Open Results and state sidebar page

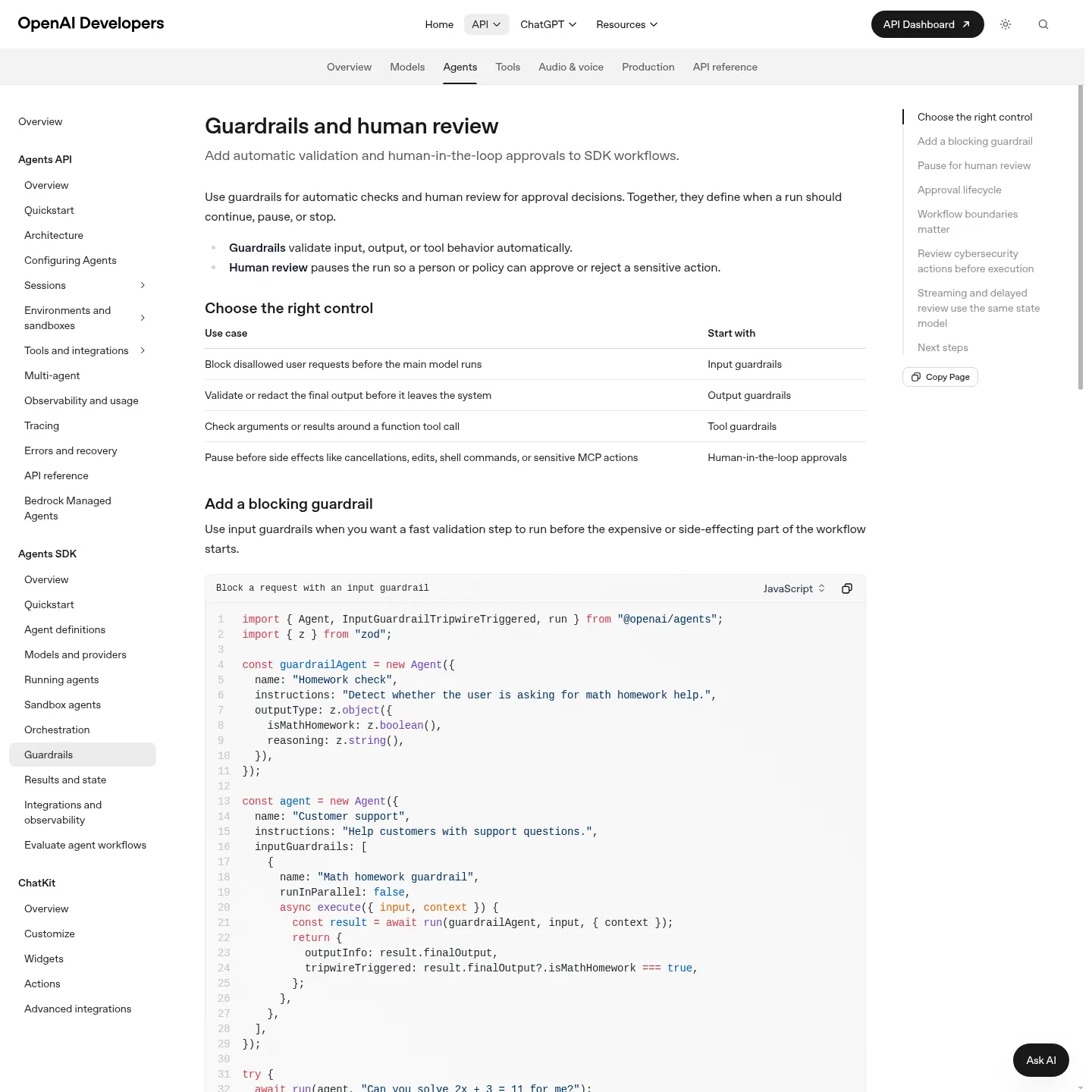point(83,780)
